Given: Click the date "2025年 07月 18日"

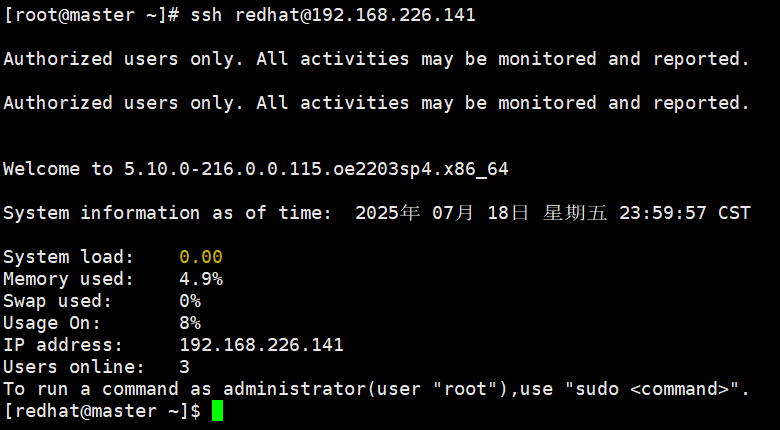Looking at the screenshot, I should 442,213.
